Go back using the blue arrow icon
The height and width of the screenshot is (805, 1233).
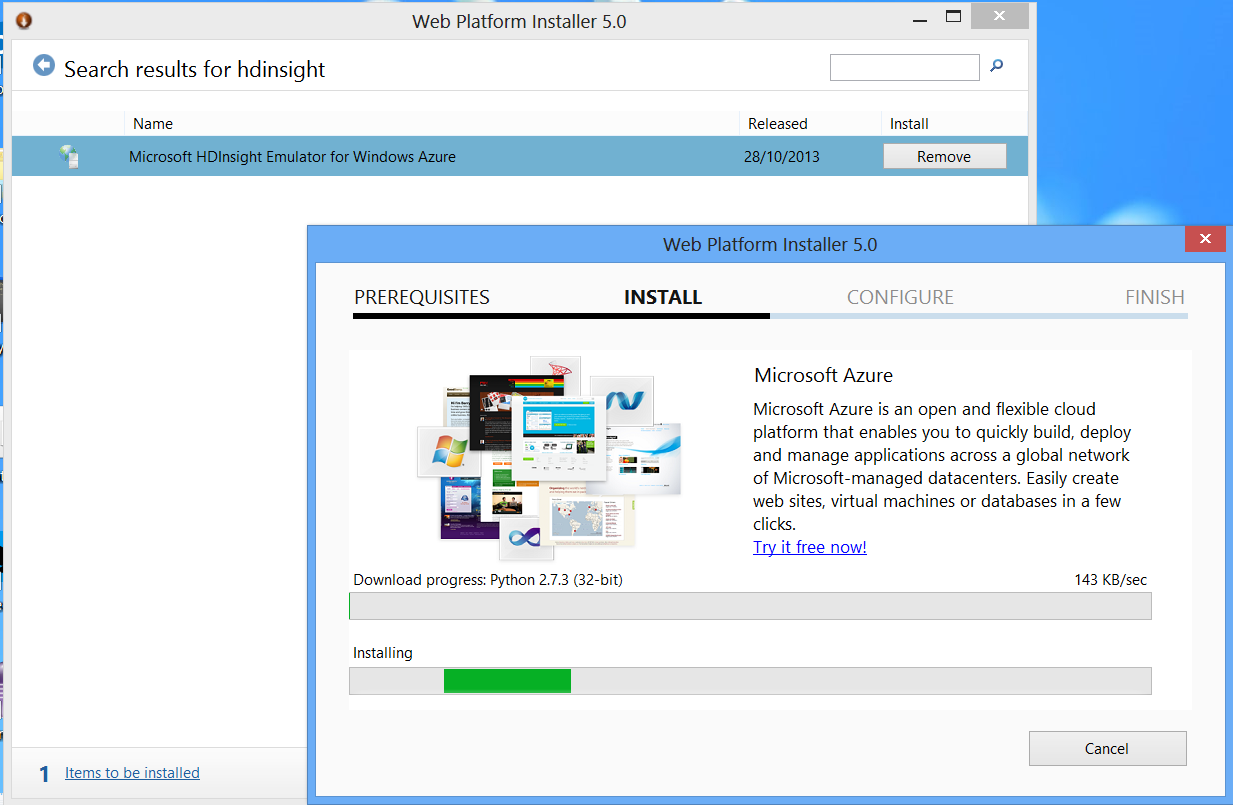[43, 66]
